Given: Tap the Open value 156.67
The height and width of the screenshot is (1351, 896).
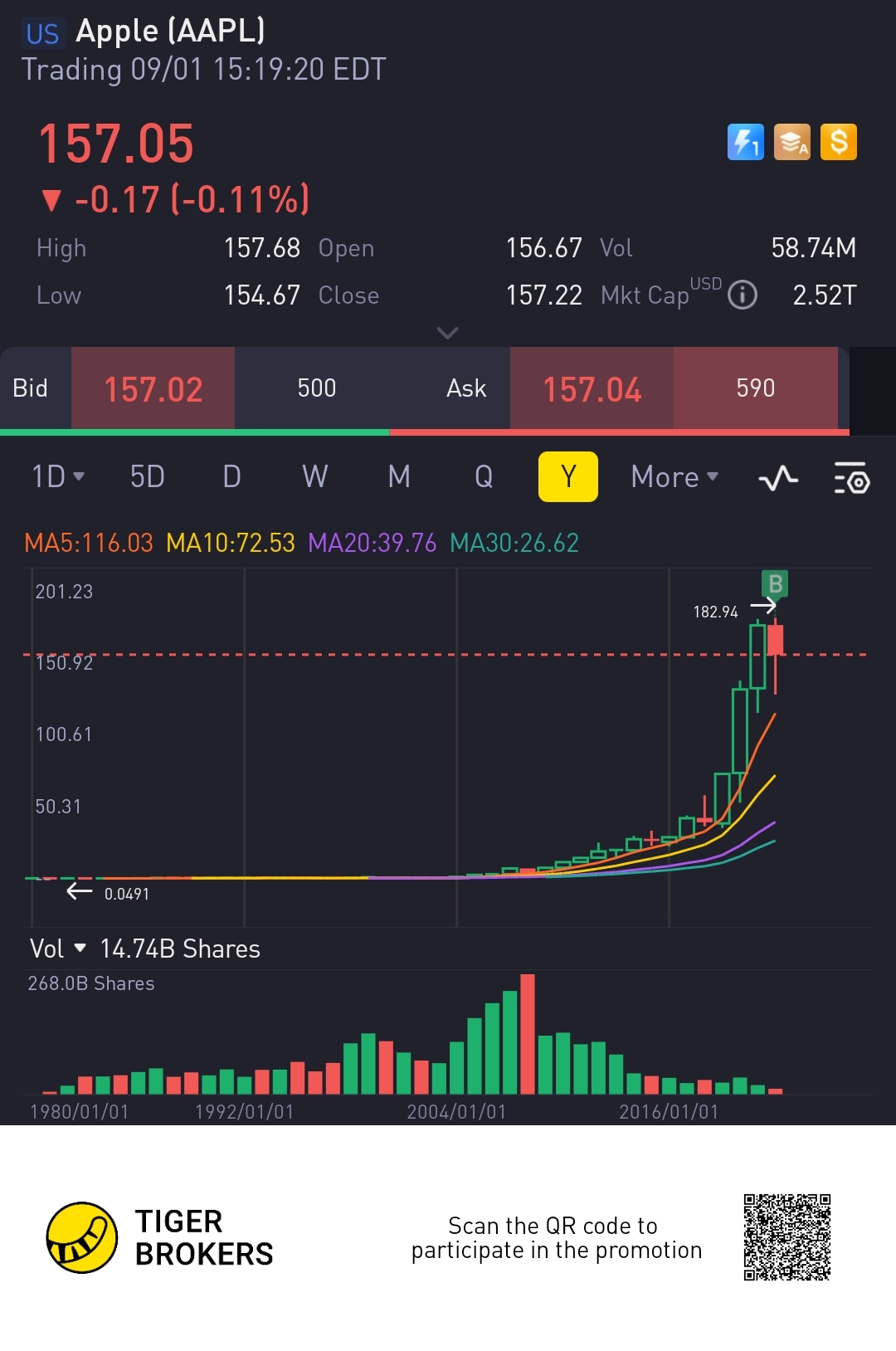Looking at the screenshot, I should pyautogui.click(x=544, y=247).
